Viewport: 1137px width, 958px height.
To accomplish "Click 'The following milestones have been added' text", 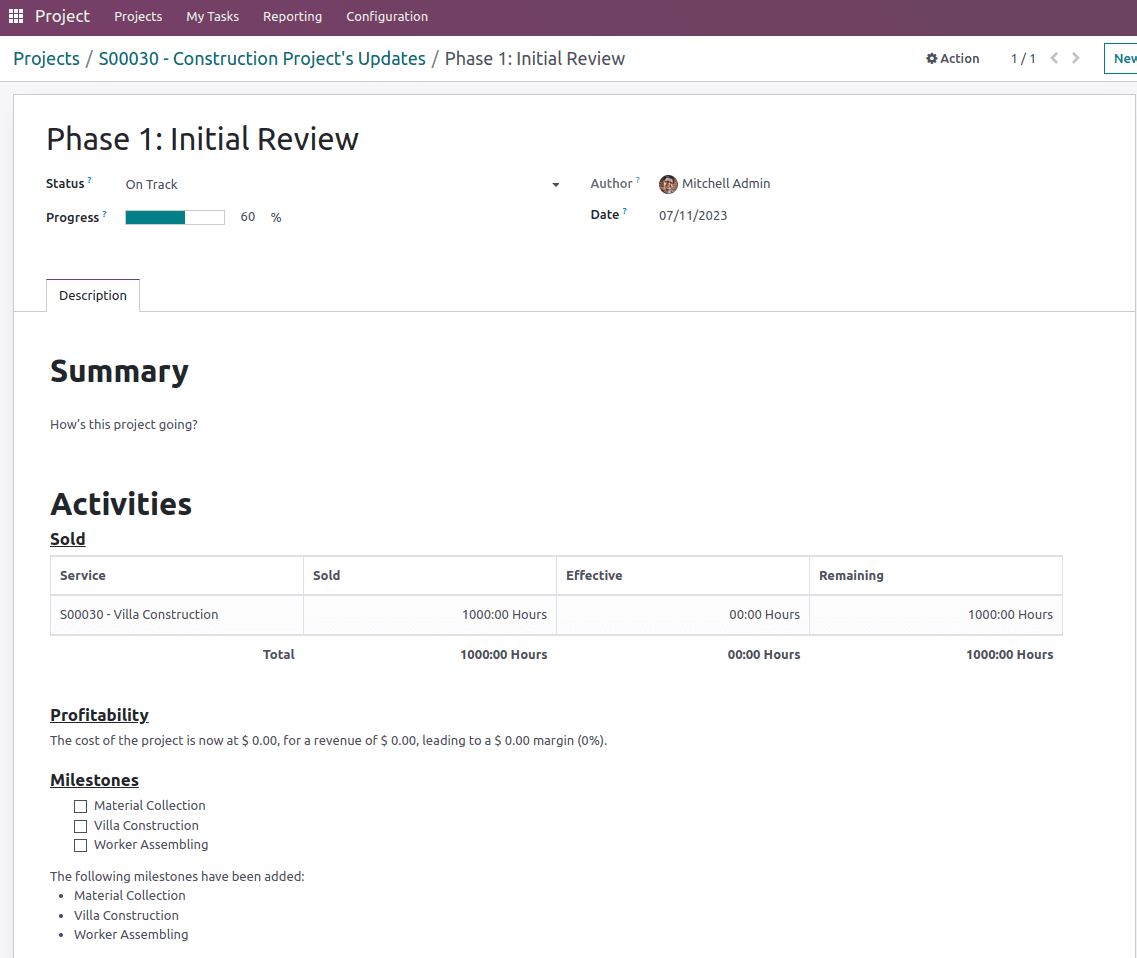I will tap(177, 876).
